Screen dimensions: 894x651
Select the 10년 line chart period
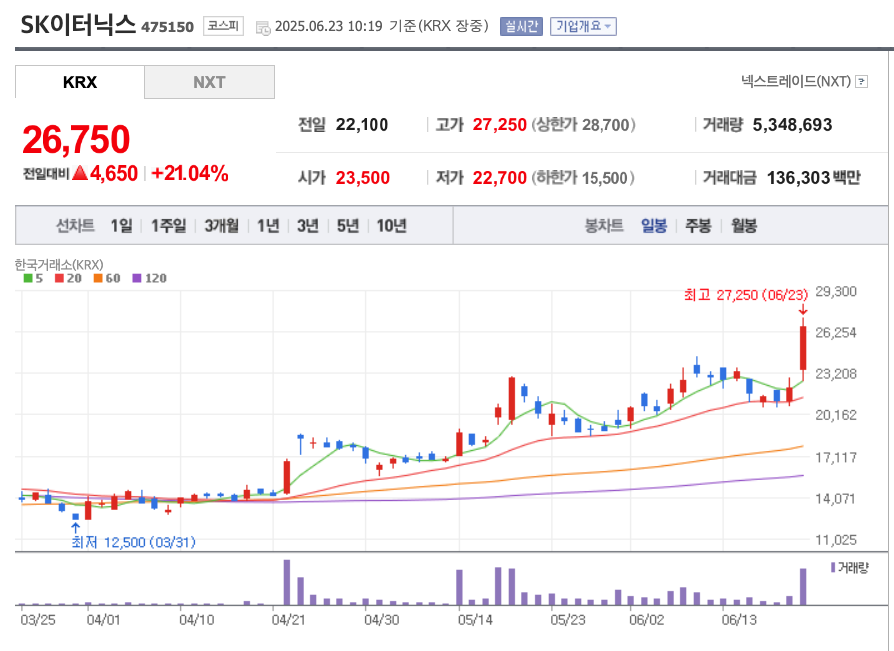391,226
